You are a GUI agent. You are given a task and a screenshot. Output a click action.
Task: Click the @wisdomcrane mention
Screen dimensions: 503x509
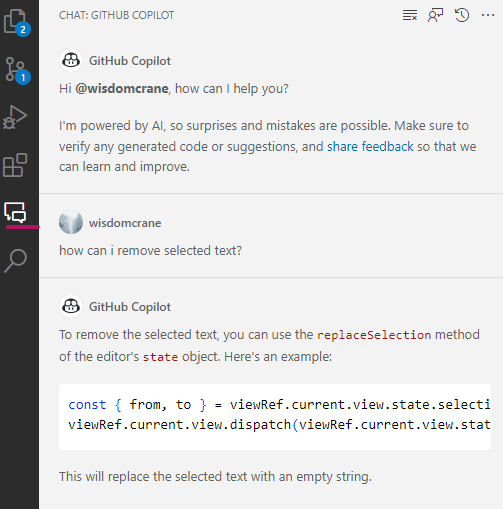[122, 88]
